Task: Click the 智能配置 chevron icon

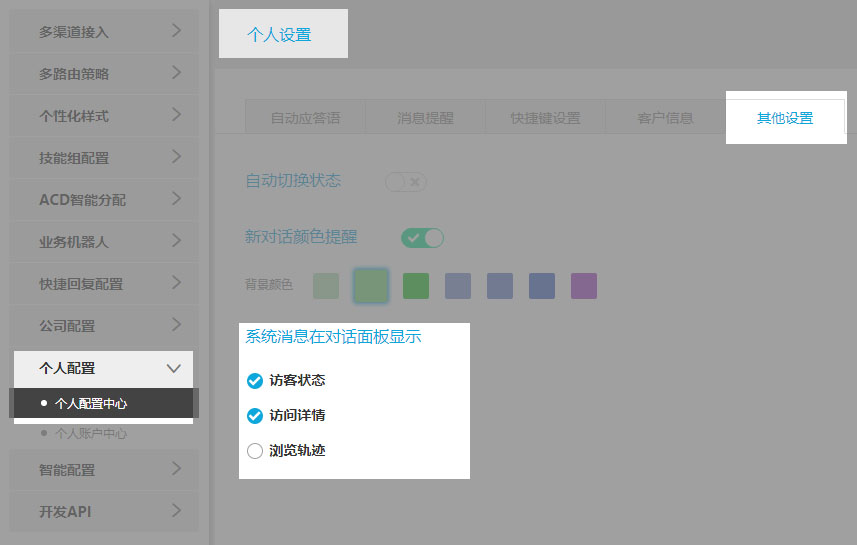Action: [176, 468]
